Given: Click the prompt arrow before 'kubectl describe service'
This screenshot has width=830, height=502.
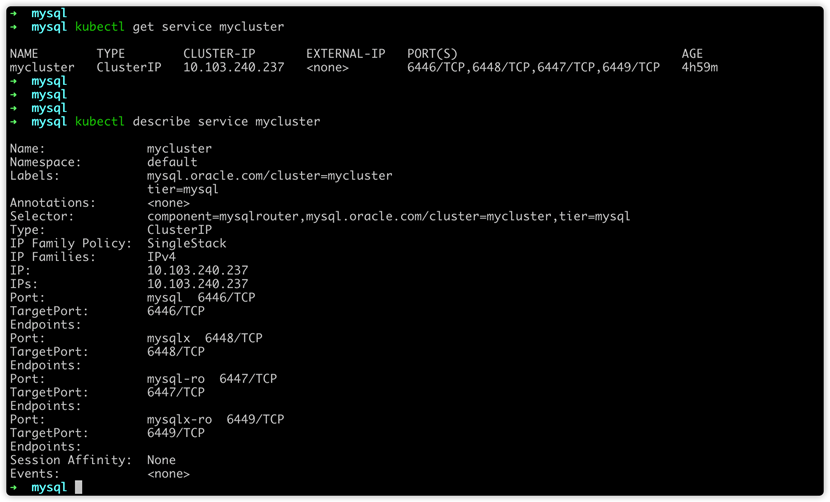Looking at the screenshot, I should click(x=14, y=121).
